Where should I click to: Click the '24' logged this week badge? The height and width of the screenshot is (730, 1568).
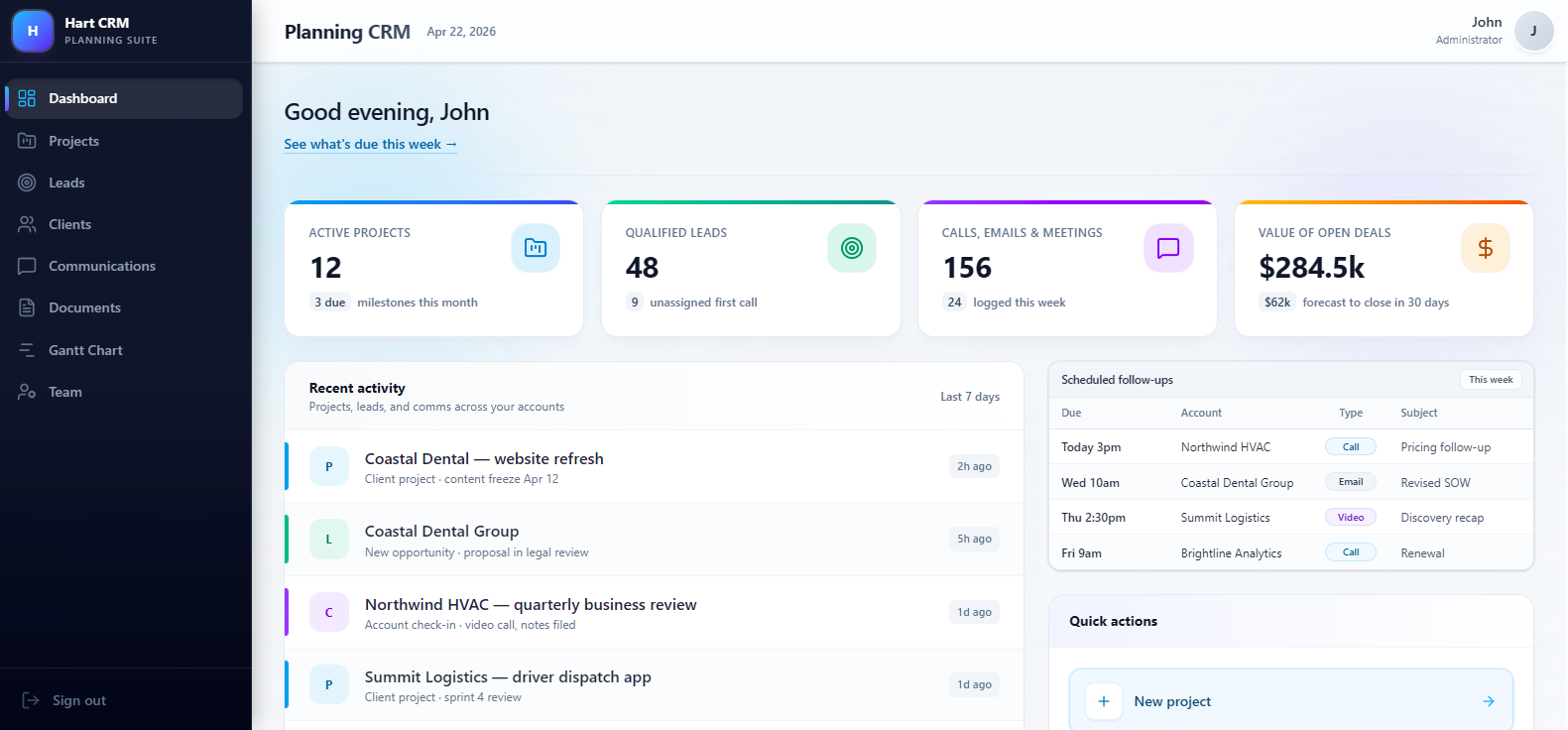[x=954, y=303]
